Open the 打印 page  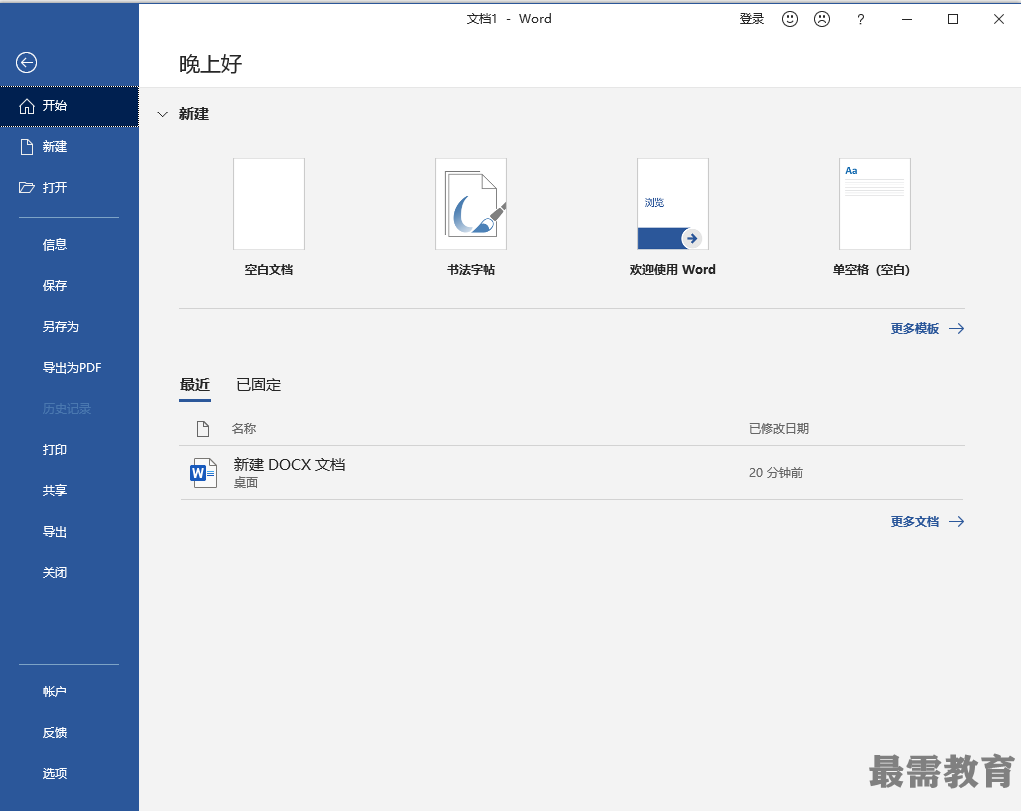tap(69, 449)
